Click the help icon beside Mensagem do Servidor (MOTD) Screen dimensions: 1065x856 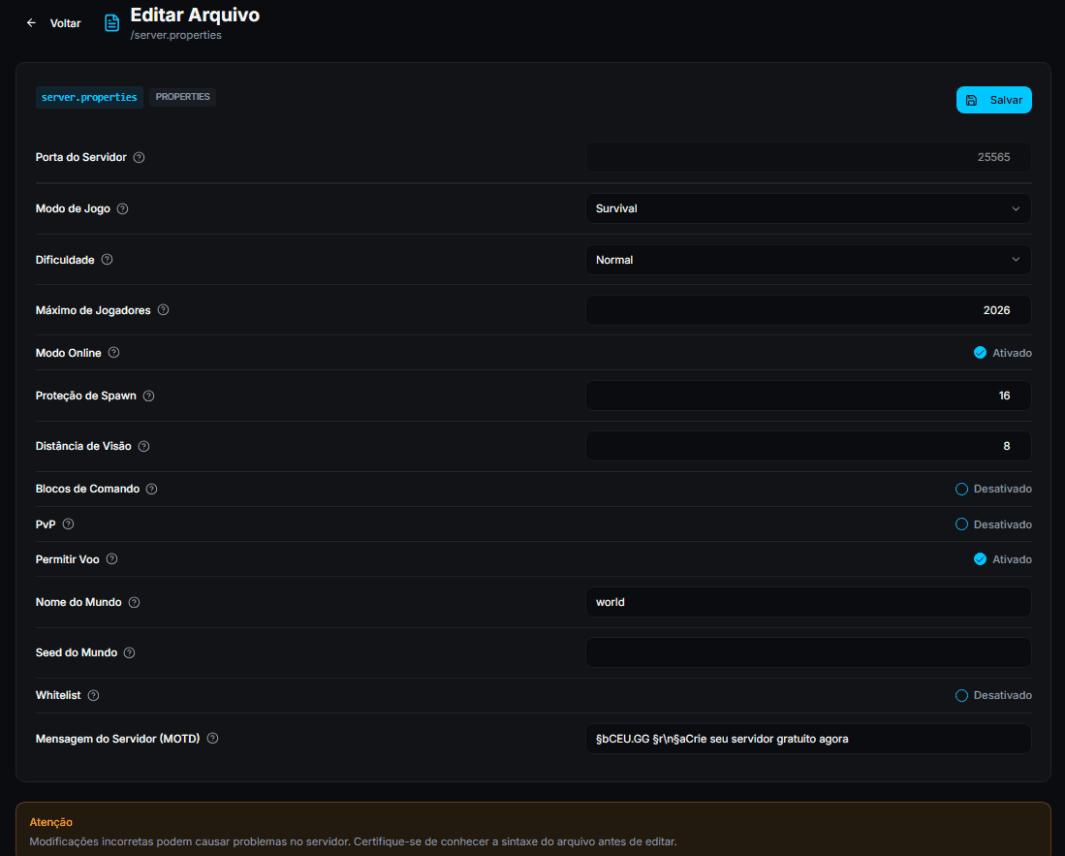(211, 738)
